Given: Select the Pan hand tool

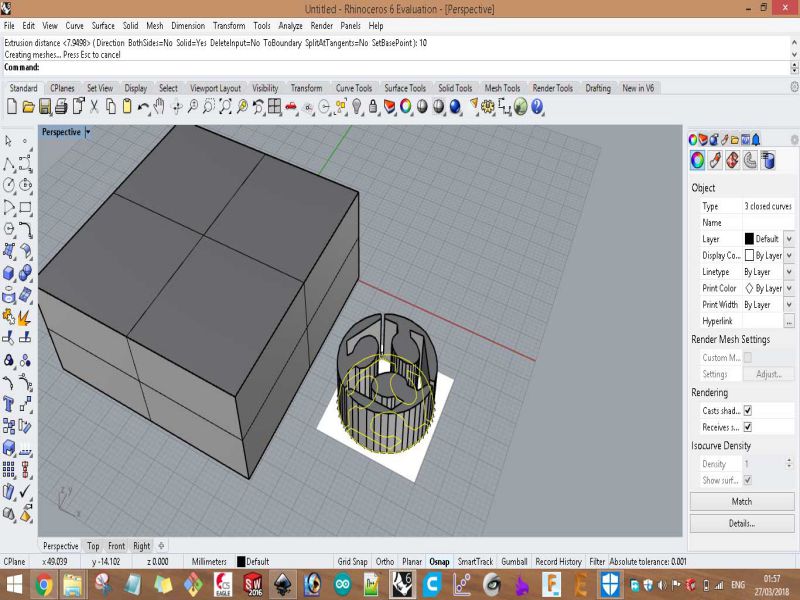Looking at the screenshot, I should (x=159, y=106).
